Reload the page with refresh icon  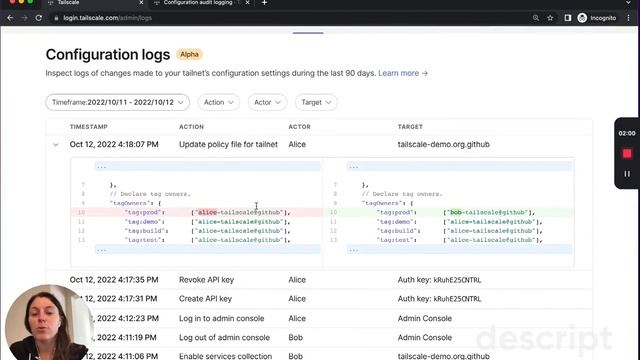point(39,18)
